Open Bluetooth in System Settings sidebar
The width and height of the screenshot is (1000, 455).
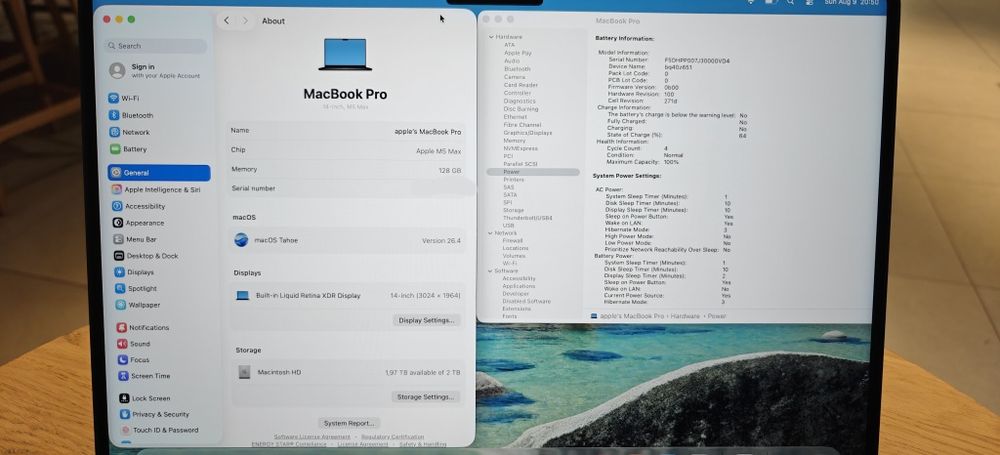131,116
